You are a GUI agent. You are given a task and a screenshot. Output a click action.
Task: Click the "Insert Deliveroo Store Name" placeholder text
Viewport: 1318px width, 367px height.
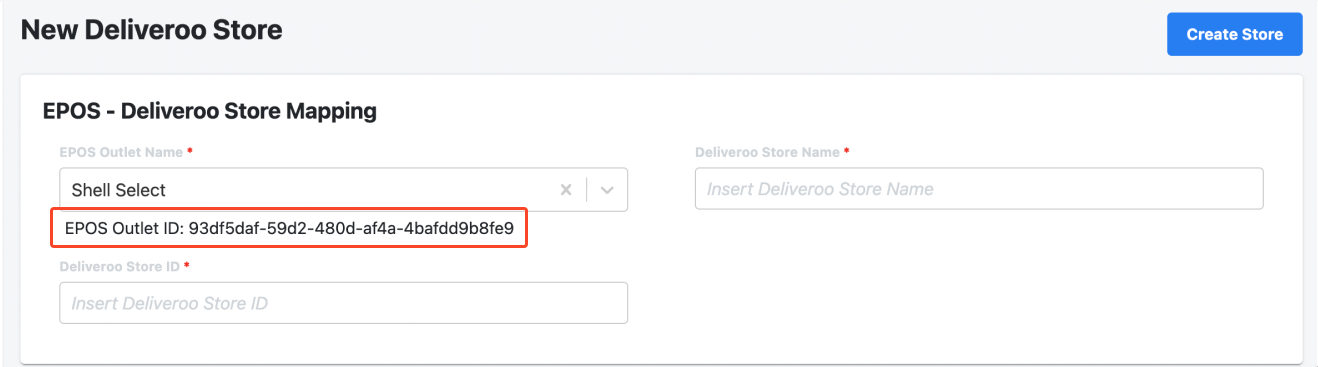click(x=820, y=189)
